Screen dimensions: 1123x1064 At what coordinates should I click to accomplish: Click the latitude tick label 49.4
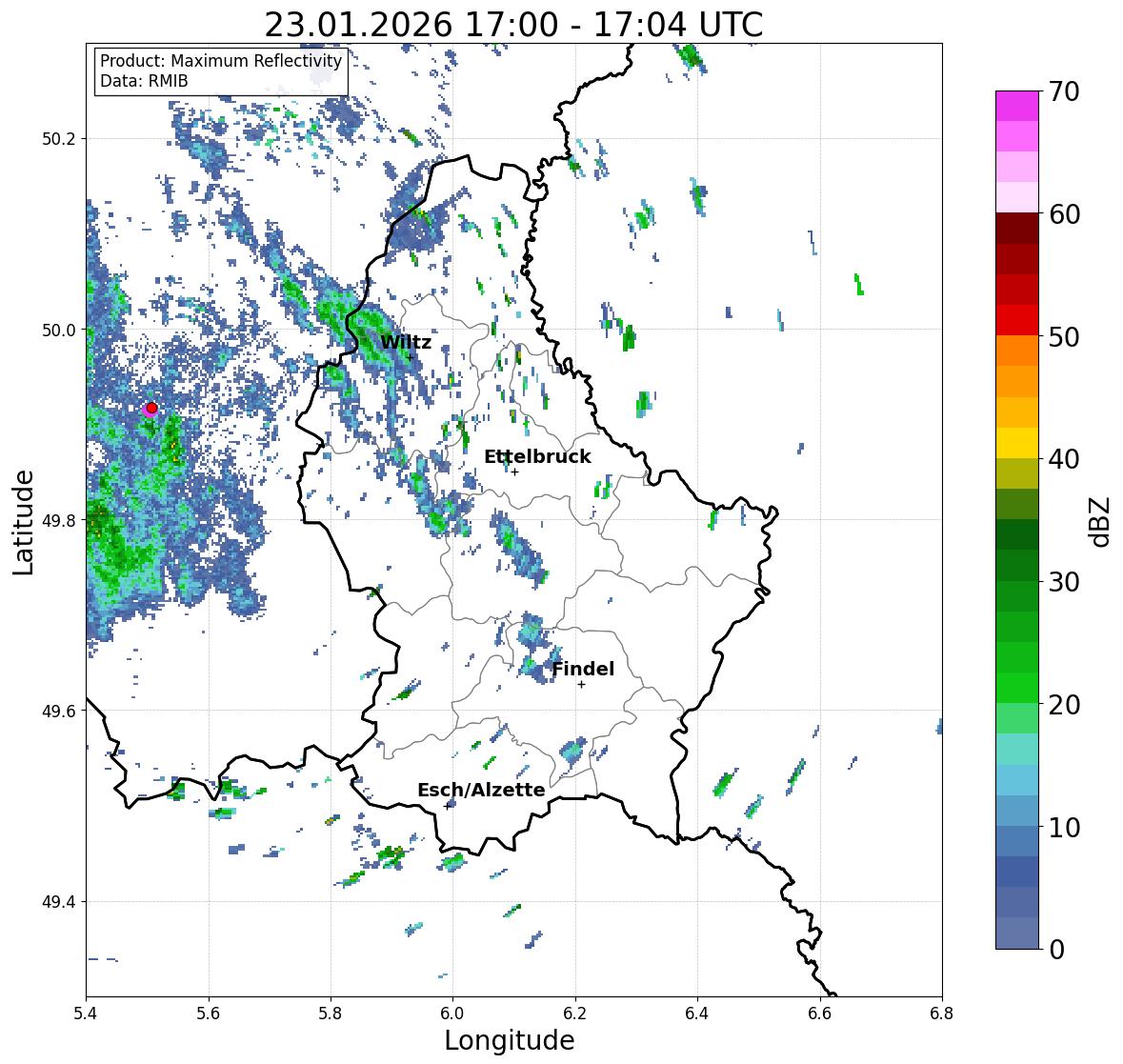click(59, 902)
